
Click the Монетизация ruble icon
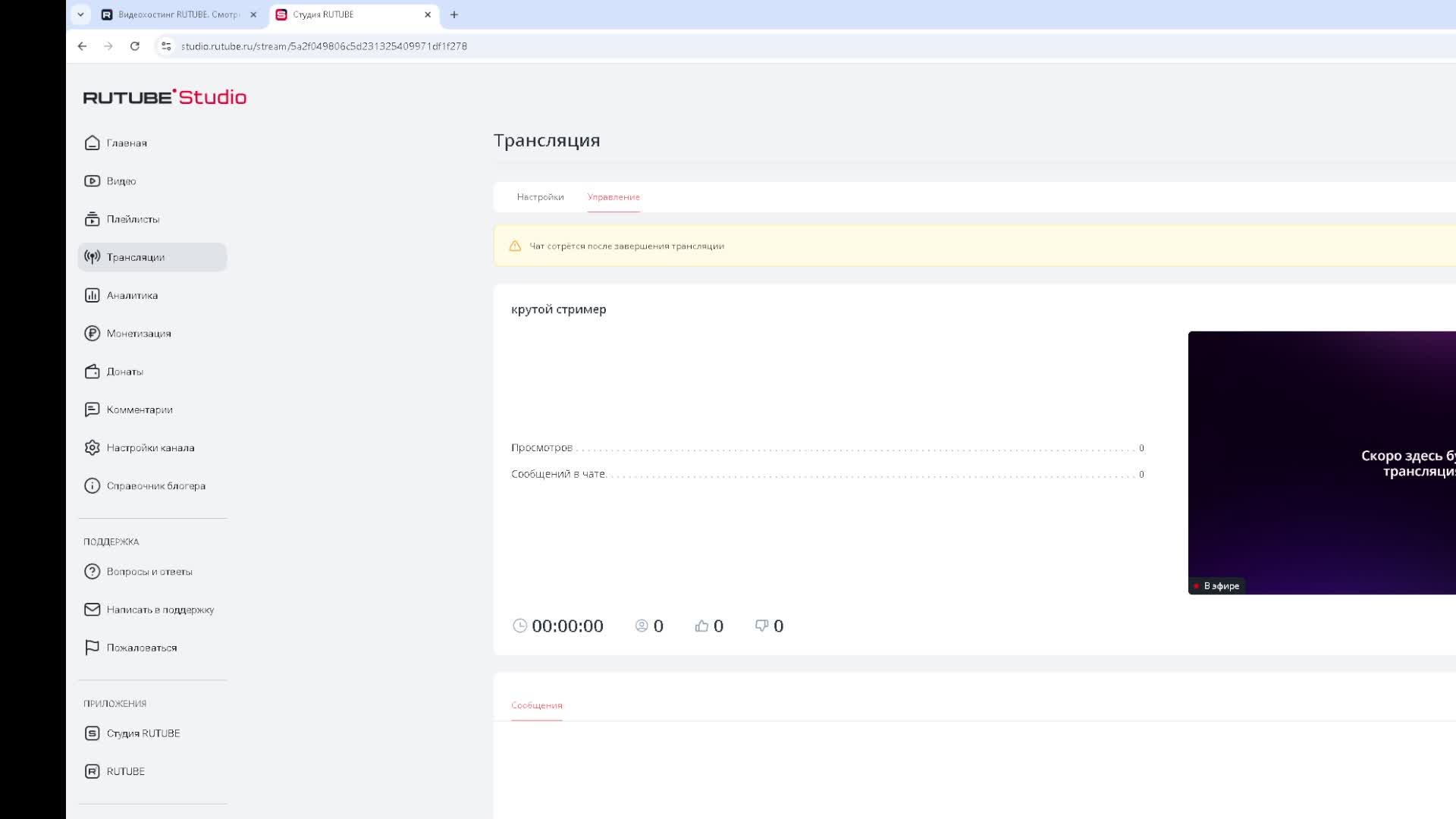[x=92, y=333]
